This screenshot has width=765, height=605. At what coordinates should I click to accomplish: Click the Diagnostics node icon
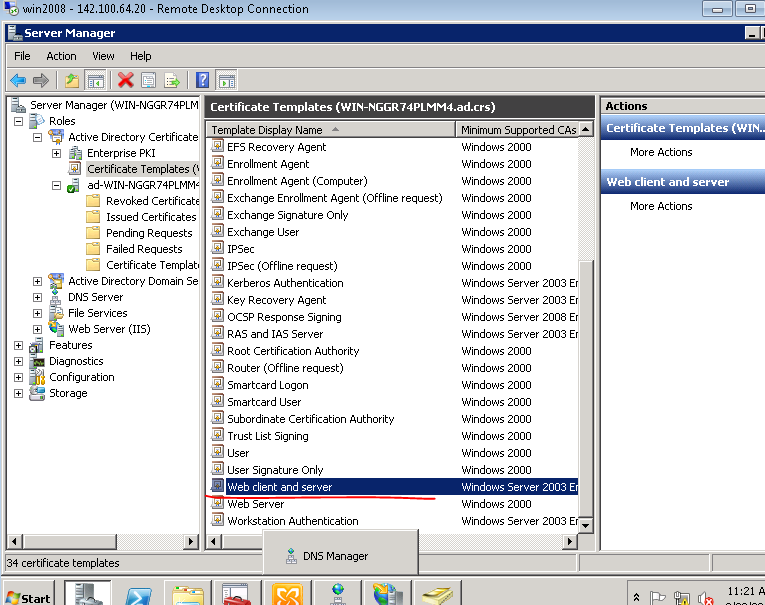pyautogui.click(x=37, y=361)
